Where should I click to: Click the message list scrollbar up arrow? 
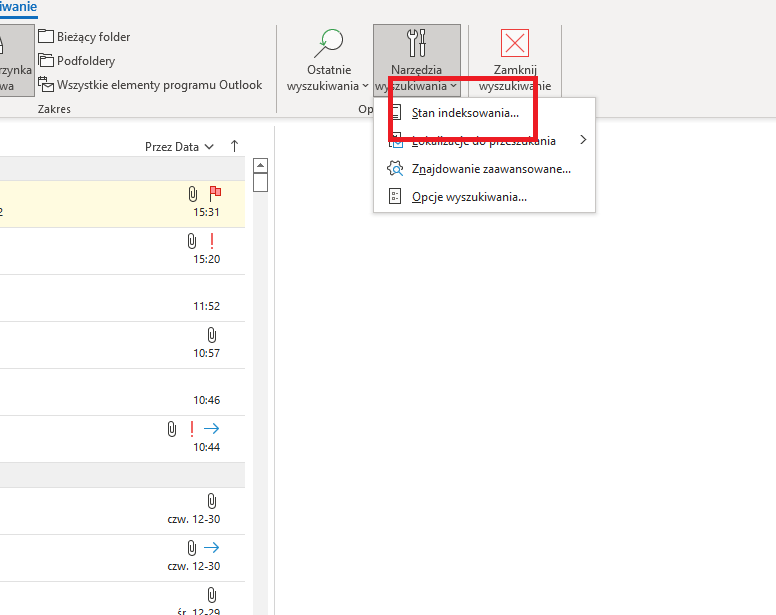tap(260, 165)
